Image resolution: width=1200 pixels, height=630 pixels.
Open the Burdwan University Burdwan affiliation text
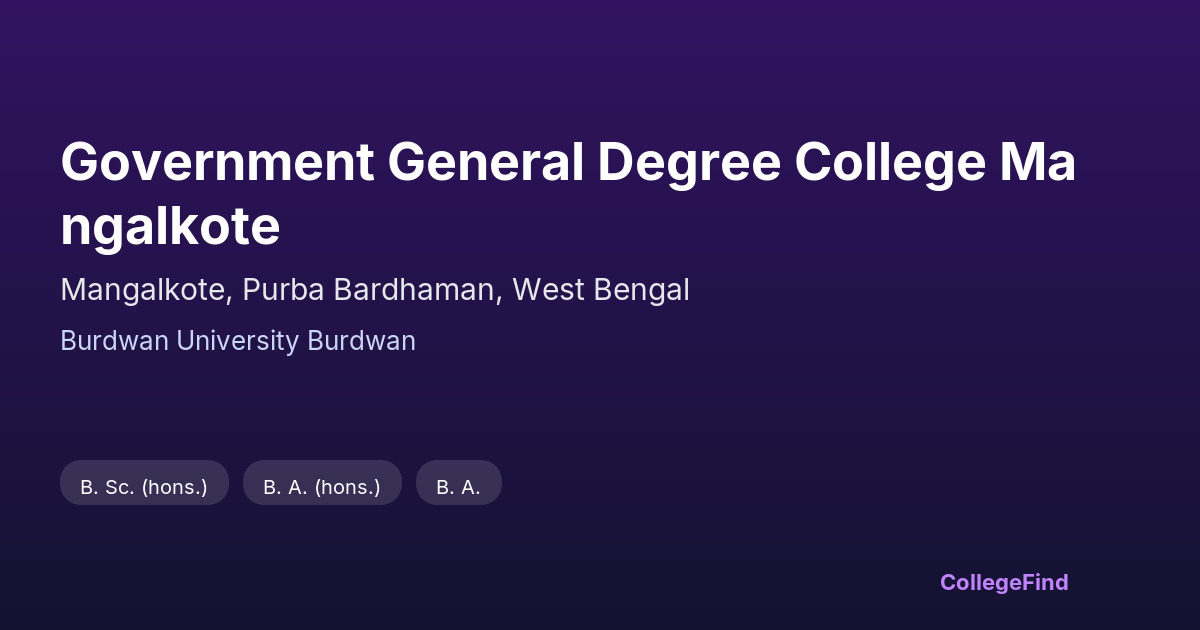(x=238, y=341)
